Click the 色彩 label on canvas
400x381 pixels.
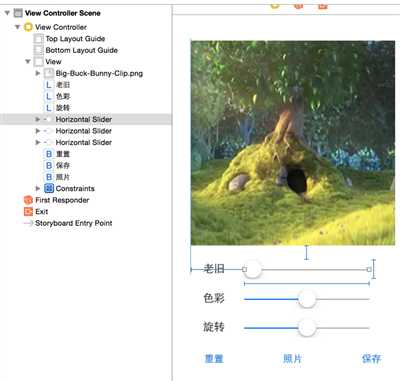pos(214,298)
